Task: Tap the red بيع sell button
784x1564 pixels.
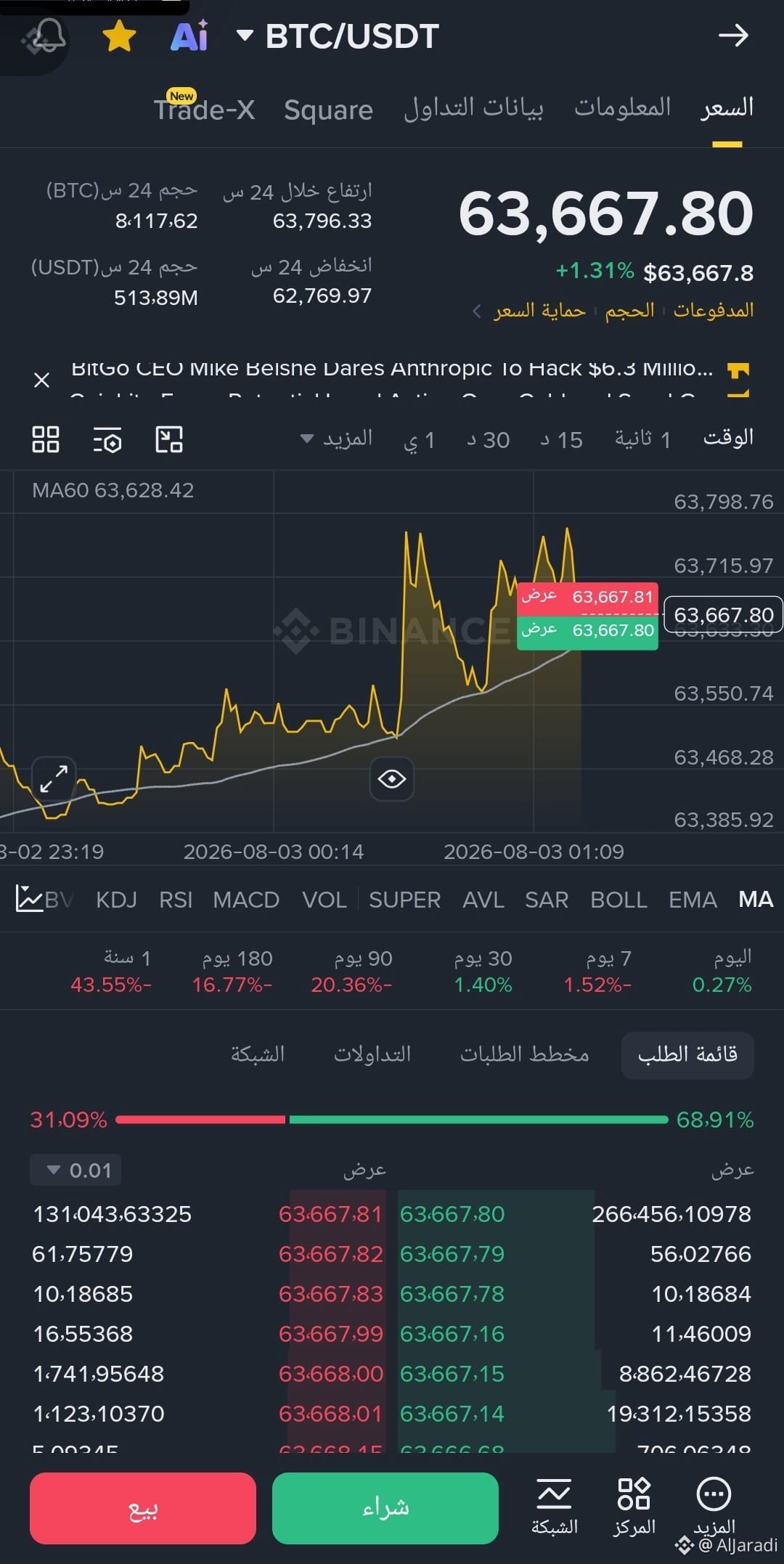Action: 143,1508
